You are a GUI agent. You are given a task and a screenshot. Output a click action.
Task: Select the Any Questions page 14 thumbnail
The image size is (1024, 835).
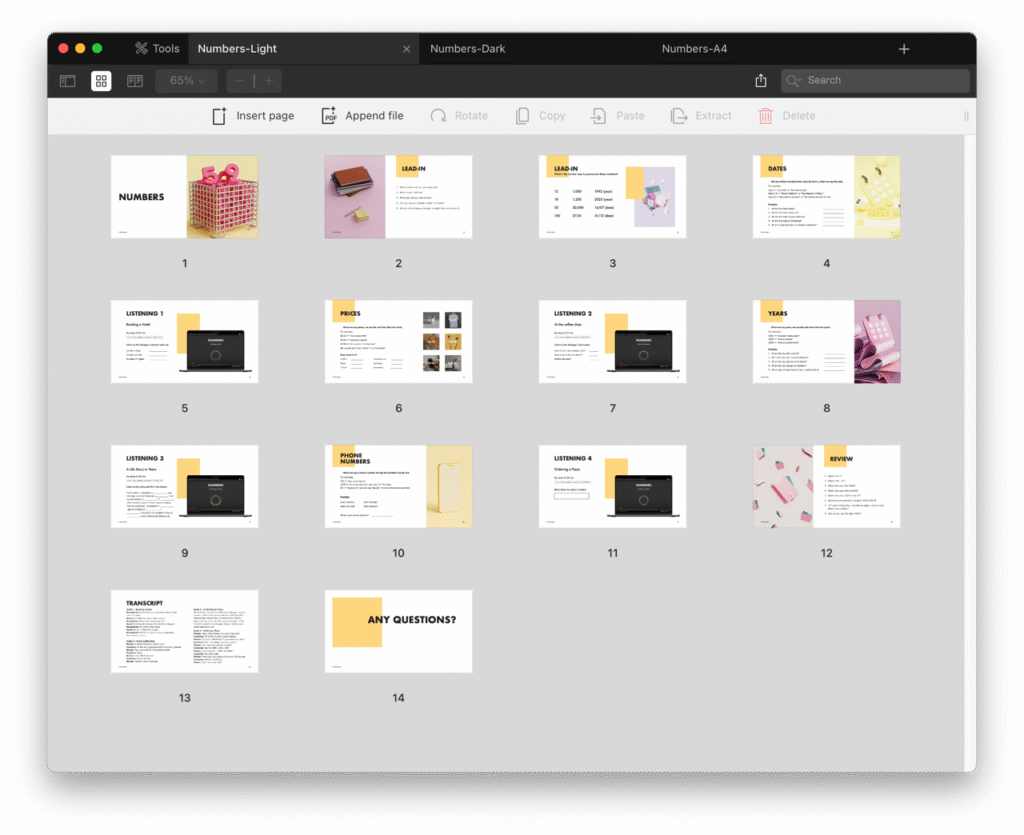click(x=398, y=631)
